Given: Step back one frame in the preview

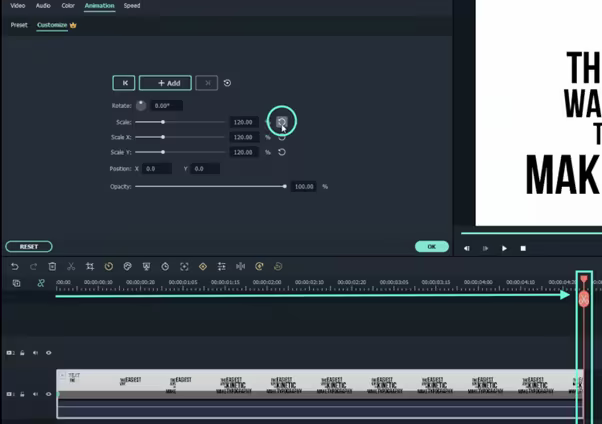Looking at the screenshot, I should click(466, 248).
